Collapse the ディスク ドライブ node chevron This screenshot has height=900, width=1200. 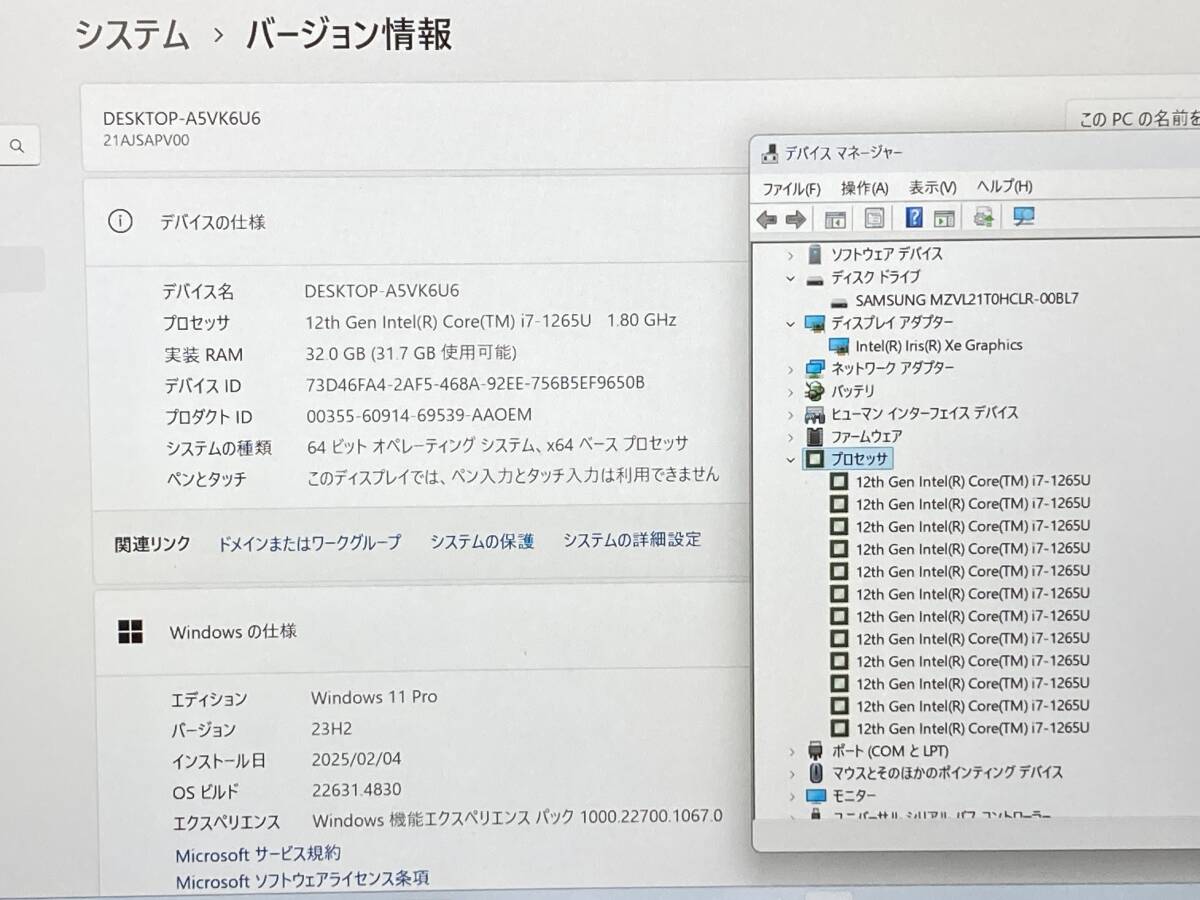click(x=790, y=277)
